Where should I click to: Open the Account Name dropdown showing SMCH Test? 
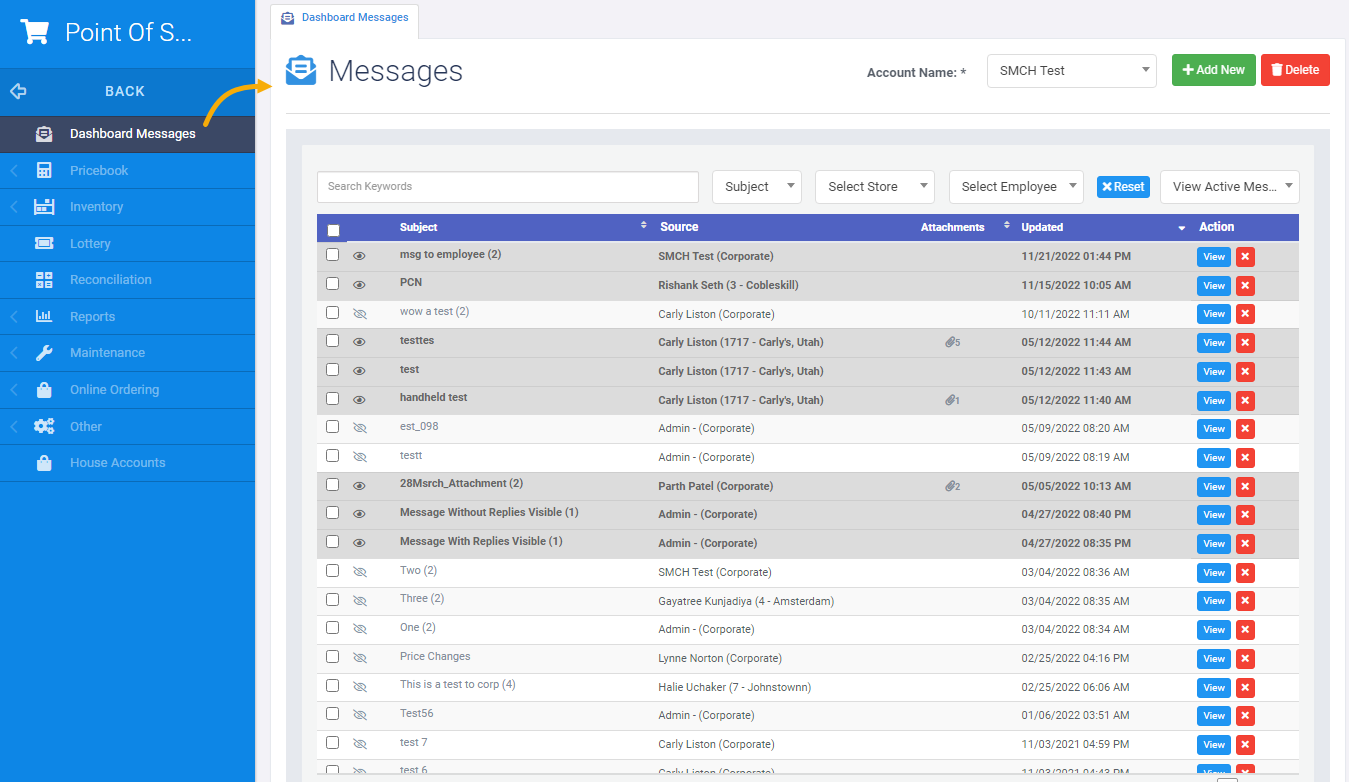tap(1071, 70)
